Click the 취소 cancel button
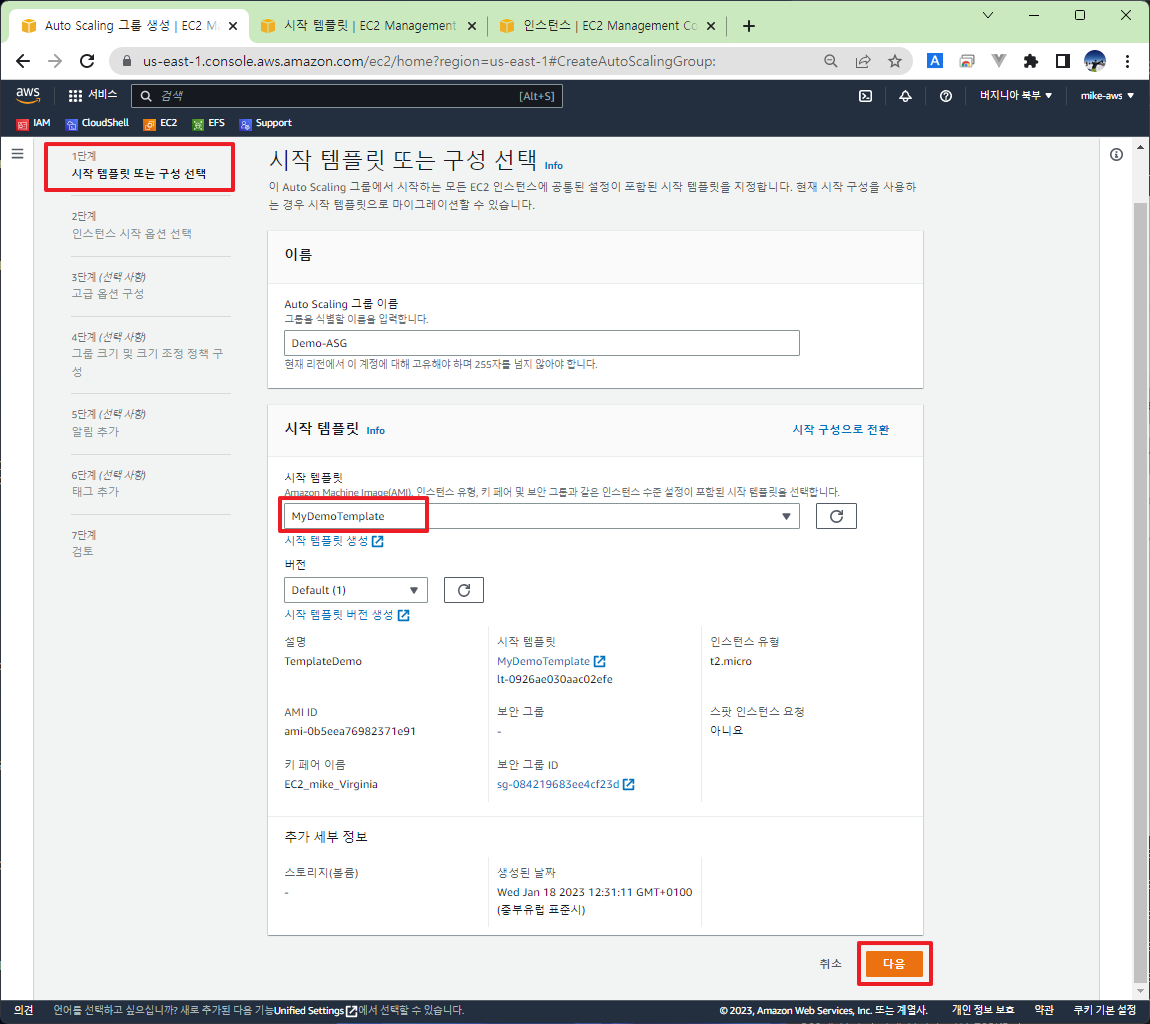The image size is (1150, 1024). click(830, 963)
